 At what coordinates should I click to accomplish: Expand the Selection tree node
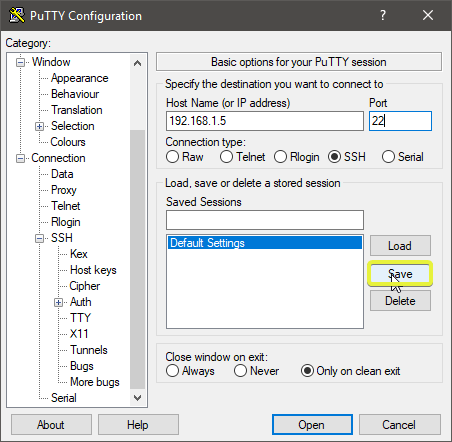pos(39,126)
